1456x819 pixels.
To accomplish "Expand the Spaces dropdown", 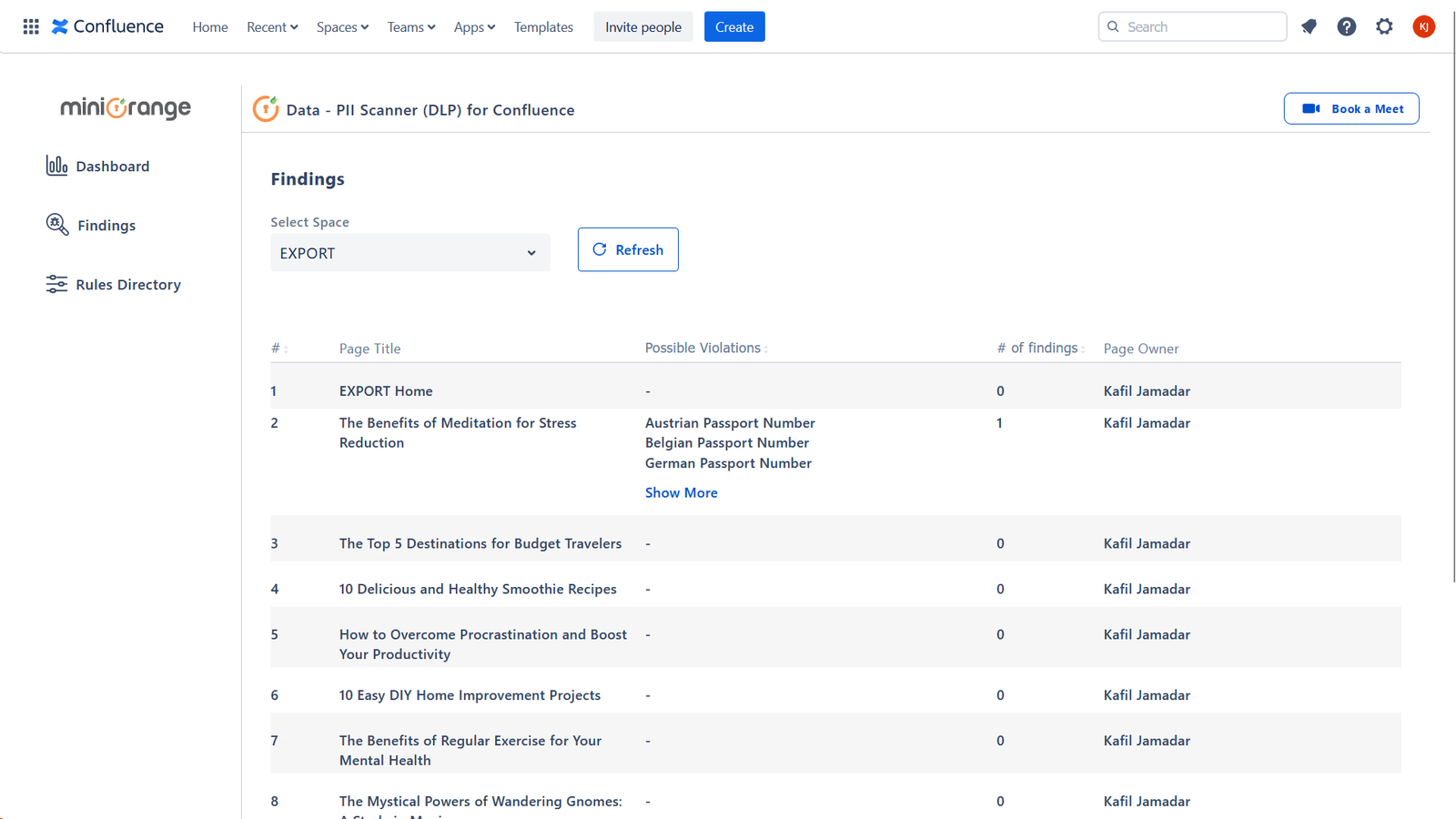I will point(342,26).
